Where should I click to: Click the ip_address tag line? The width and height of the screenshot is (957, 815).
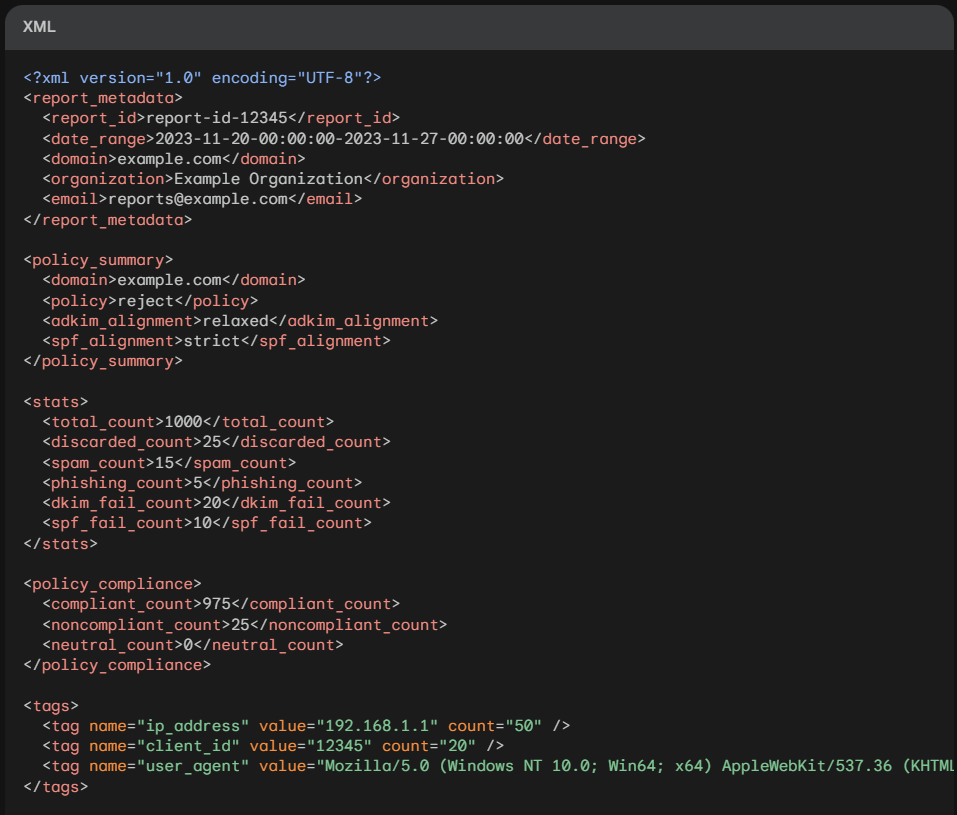pyautogui.click(x=306, y=726)
